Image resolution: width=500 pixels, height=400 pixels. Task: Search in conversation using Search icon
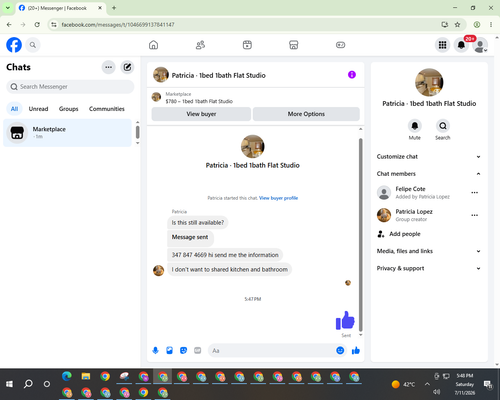(x=443, y=126)
